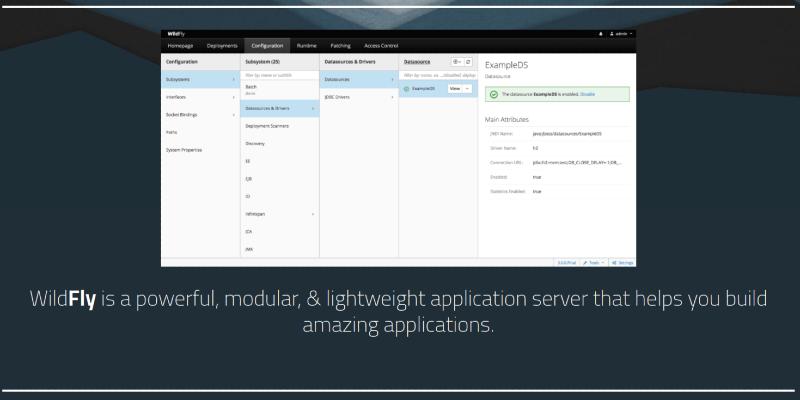Screen dimensions: 800x400
Task: Select the Deployment Scanners subsystem
Action: pyautogui.click(x=267, y=126)
